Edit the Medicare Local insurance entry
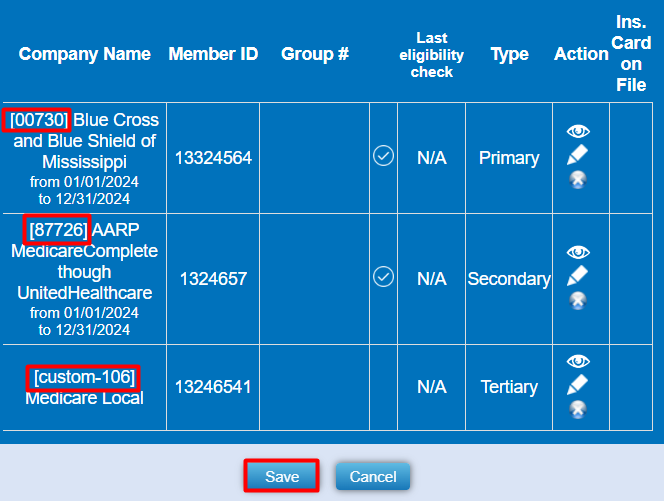 (578, 385)
